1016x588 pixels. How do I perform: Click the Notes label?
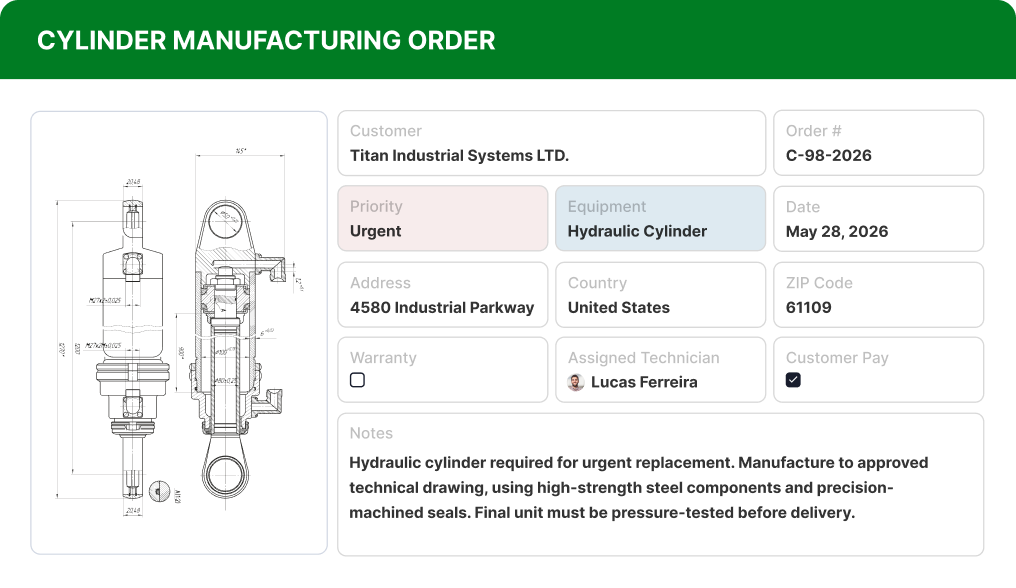[x=371, y=433]
